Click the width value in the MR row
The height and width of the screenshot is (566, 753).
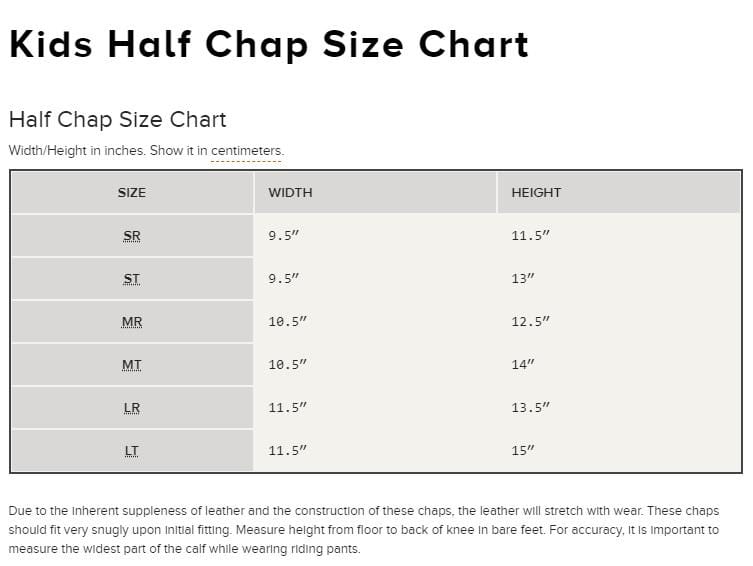[x=287, y=322]
